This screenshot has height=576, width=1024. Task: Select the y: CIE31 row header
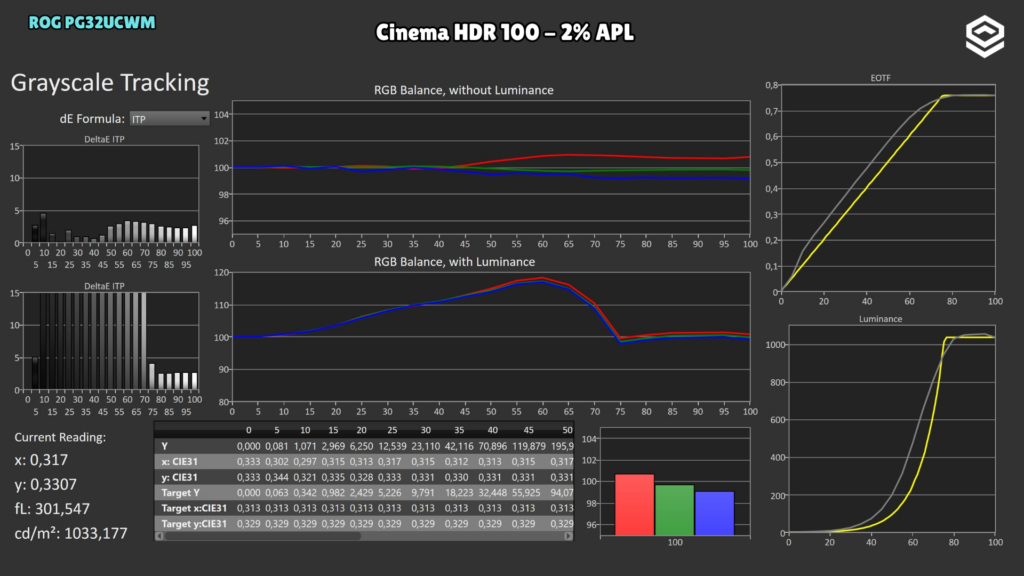(x=180, y=477)
